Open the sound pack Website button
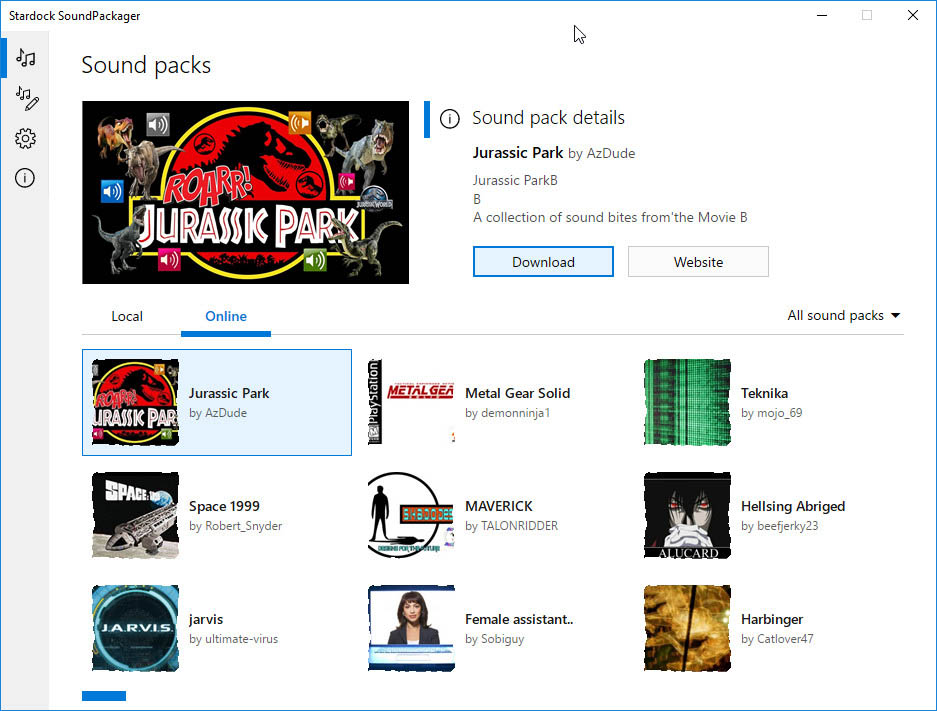 point(698,262)
